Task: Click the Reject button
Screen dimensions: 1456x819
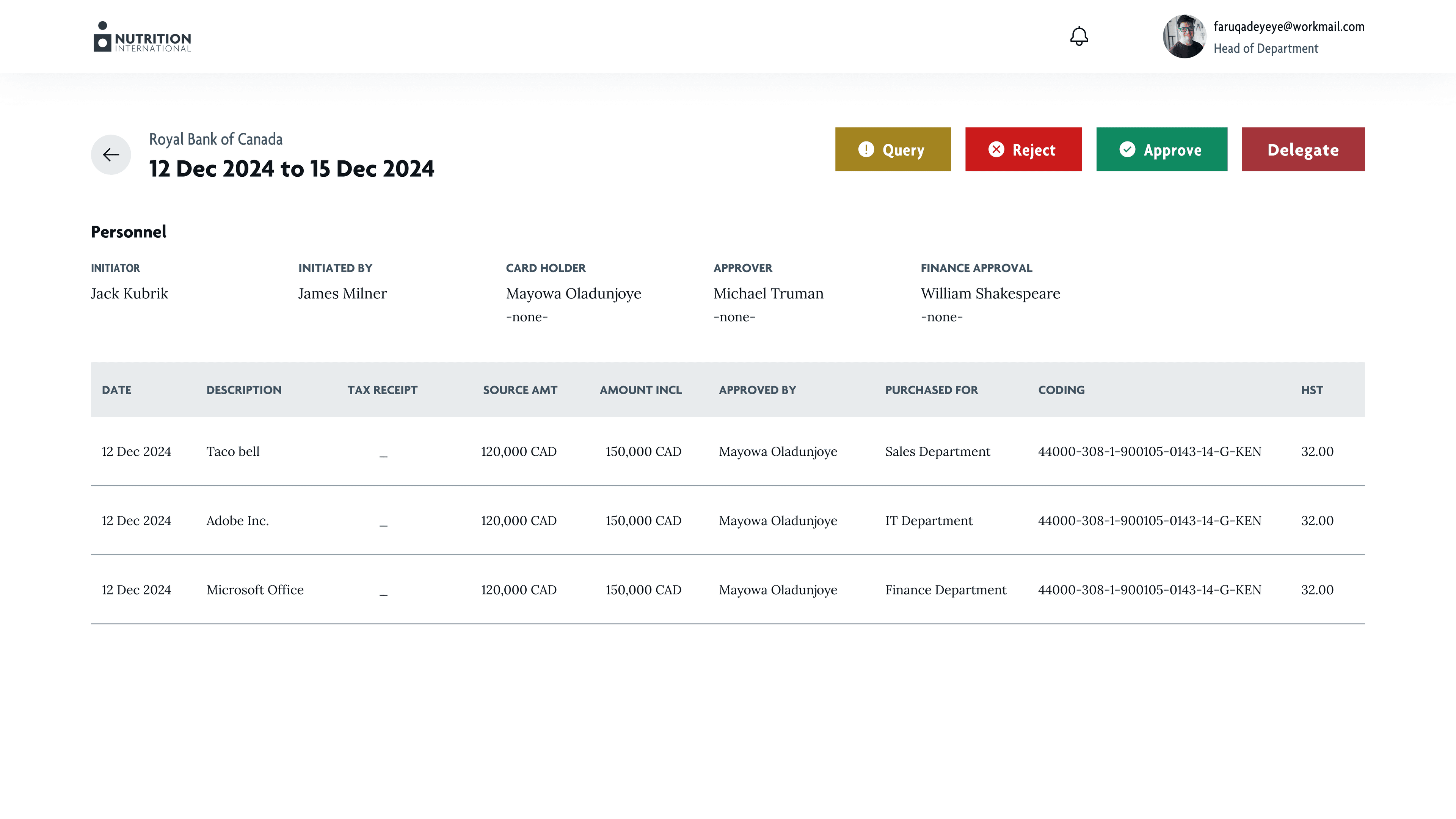Action: click(x=1024, y=149)
